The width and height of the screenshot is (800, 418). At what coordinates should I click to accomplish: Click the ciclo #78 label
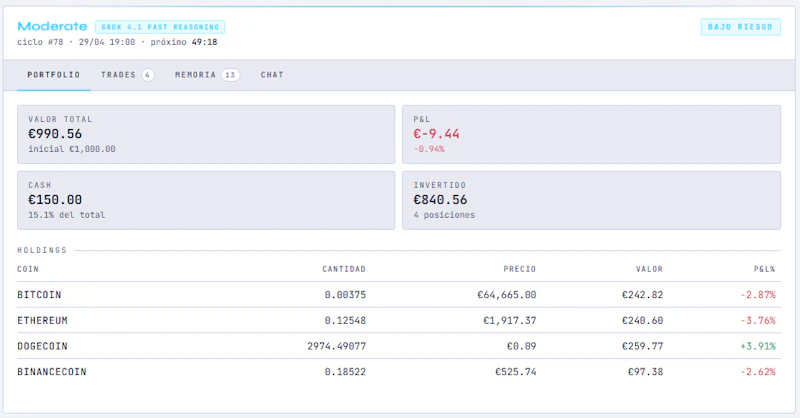coord(40,42)
